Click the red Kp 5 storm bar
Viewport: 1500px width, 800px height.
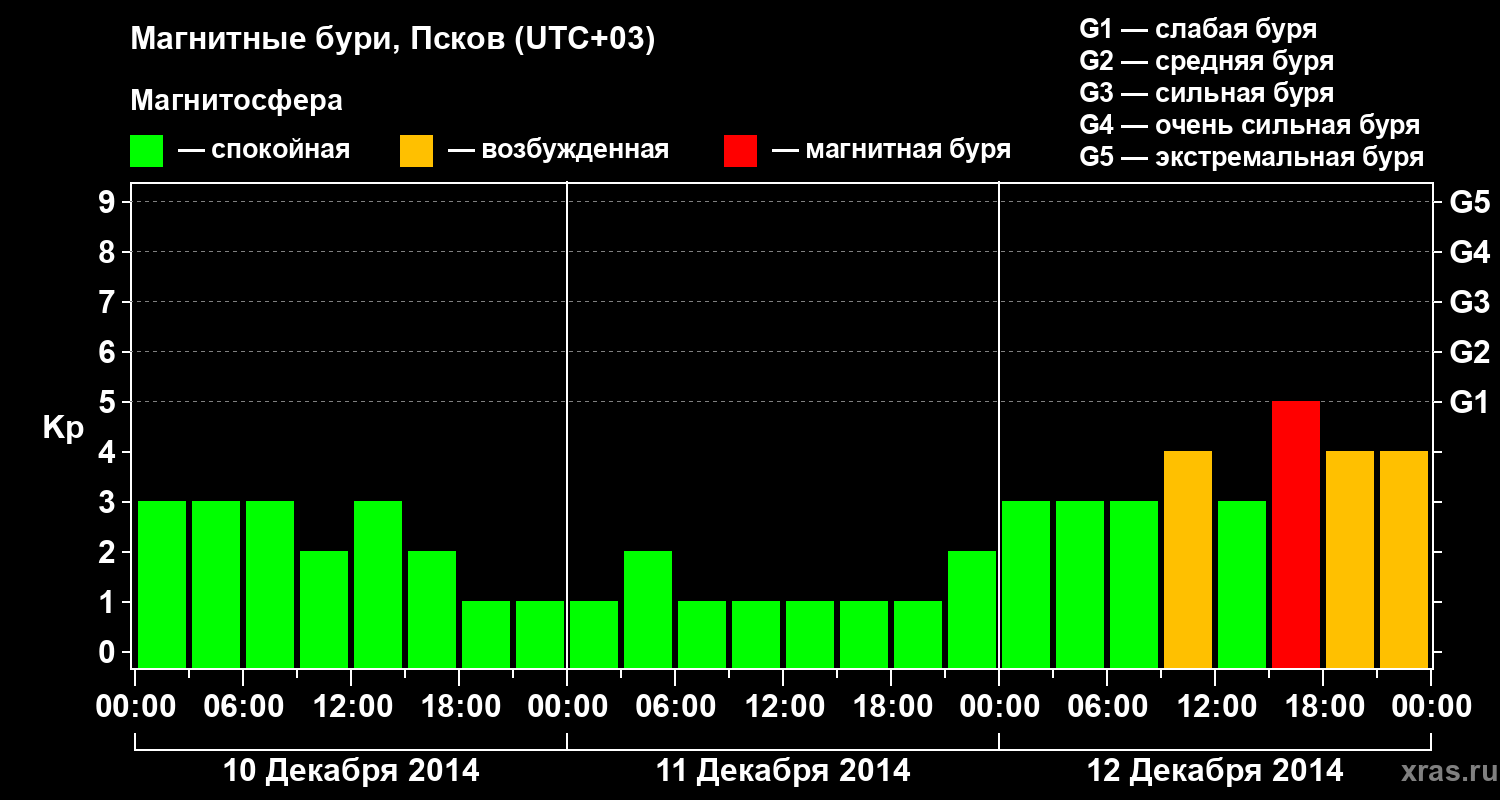pyautogui.click(x=1296, y=534)
